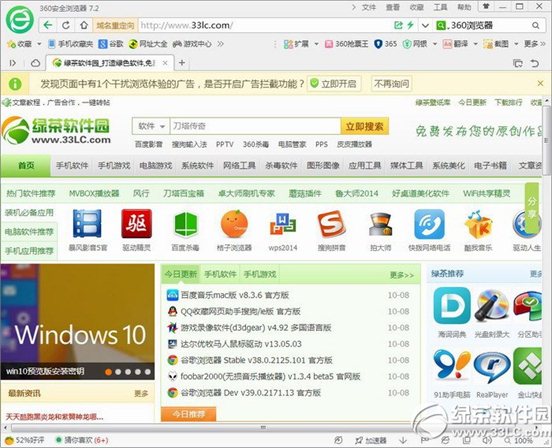Open the tab list windows icon
The width and height of the screenshot is (552, 448).
(518, 63)
